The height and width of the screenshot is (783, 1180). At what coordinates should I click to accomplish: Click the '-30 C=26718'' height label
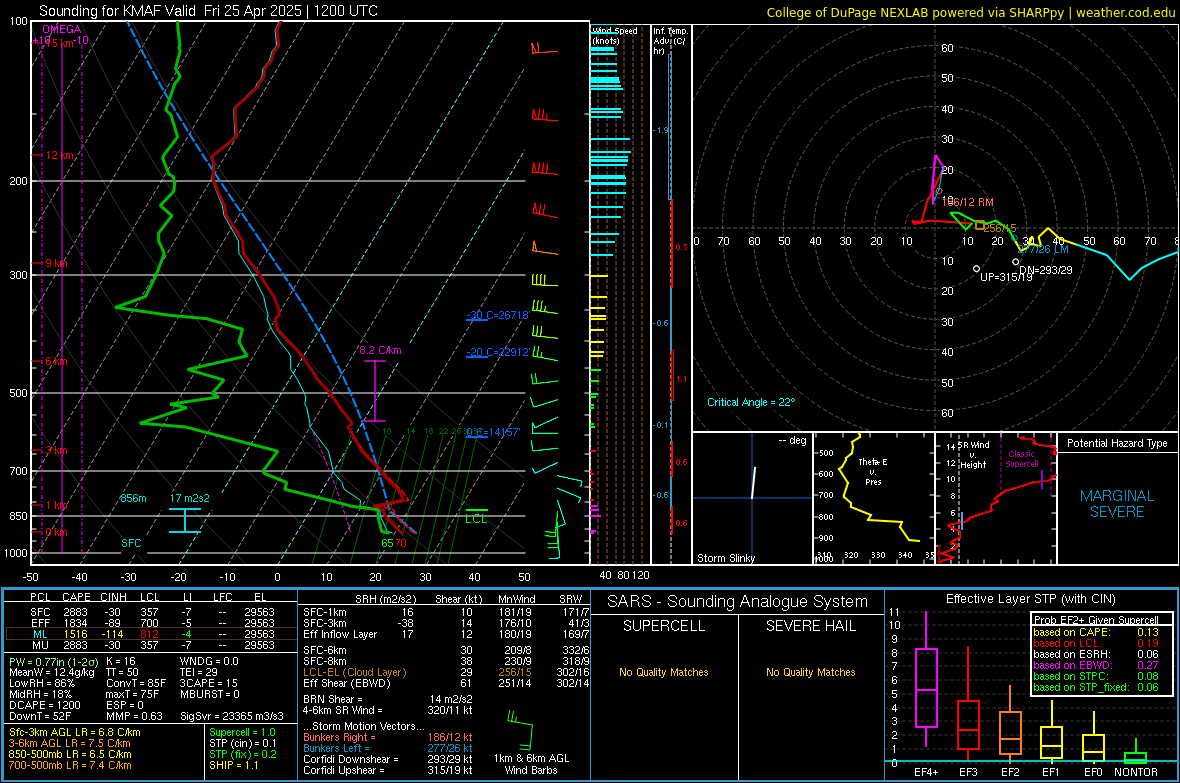[x=497, y=315]
